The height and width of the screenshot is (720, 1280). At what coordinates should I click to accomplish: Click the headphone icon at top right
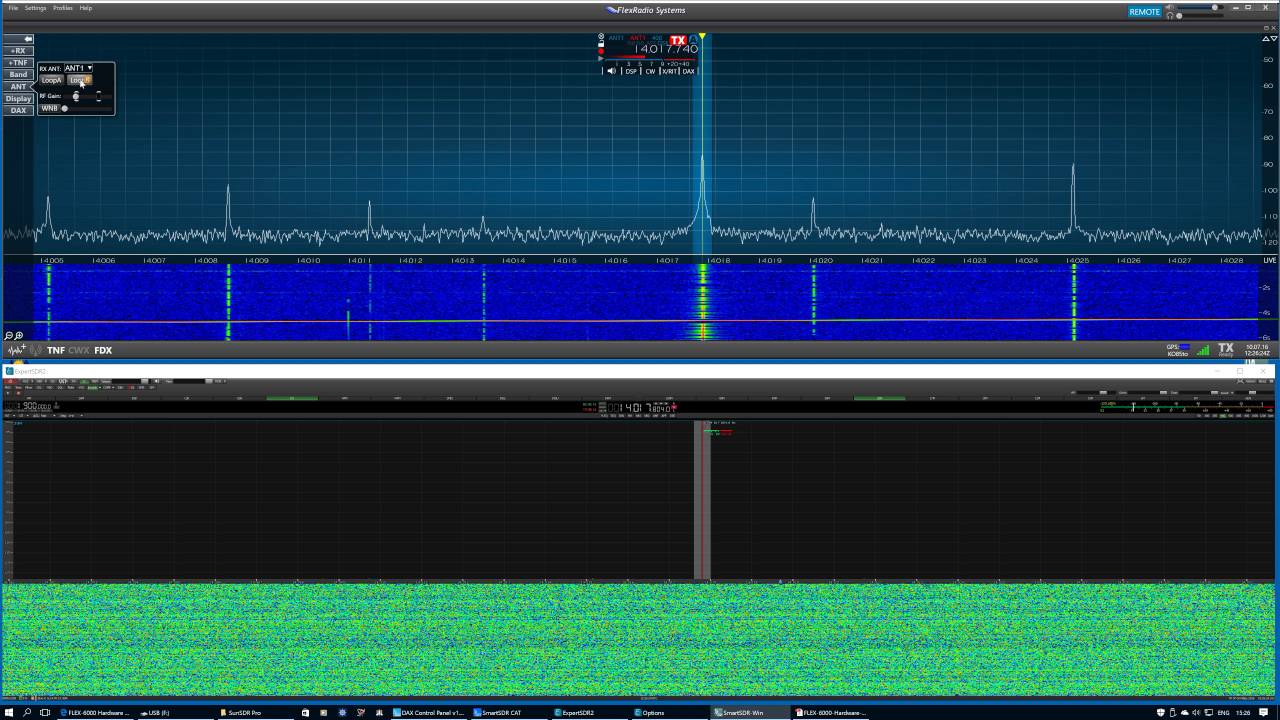tap(1170, 15)
